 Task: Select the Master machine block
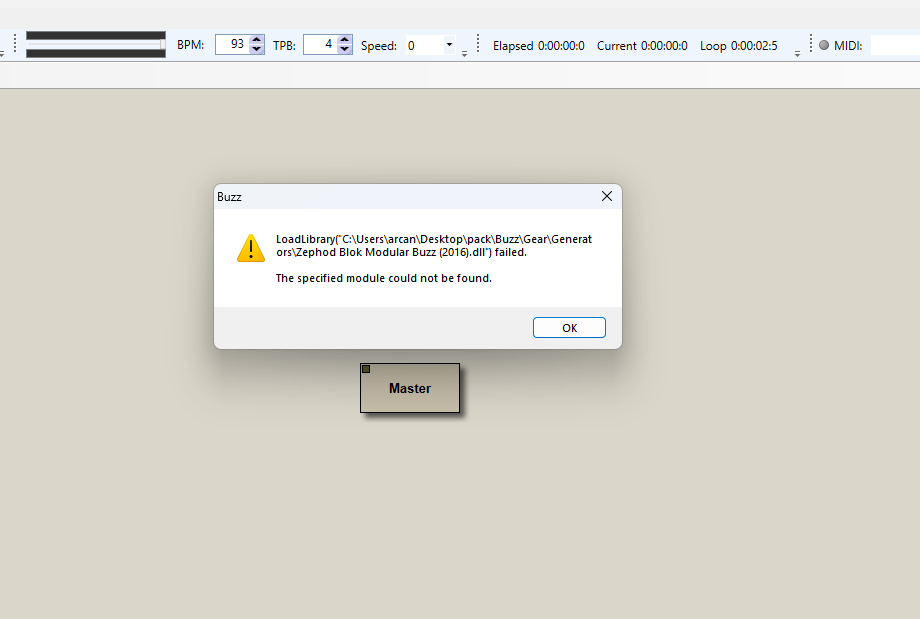pyautogui.click(x=409, y=388)
